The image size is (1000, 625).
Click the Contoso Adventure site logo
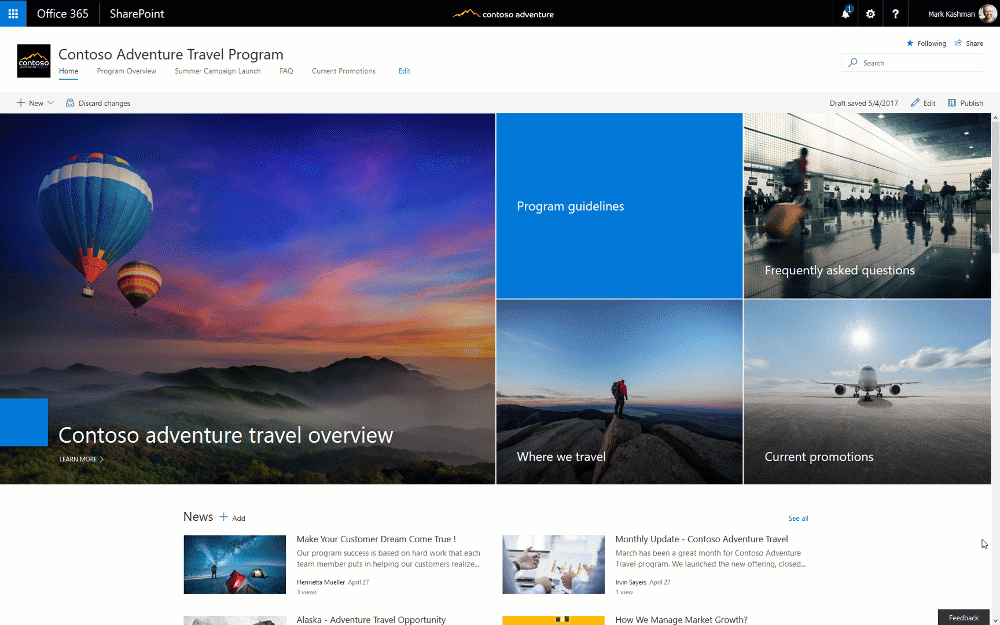click(33, 60)
